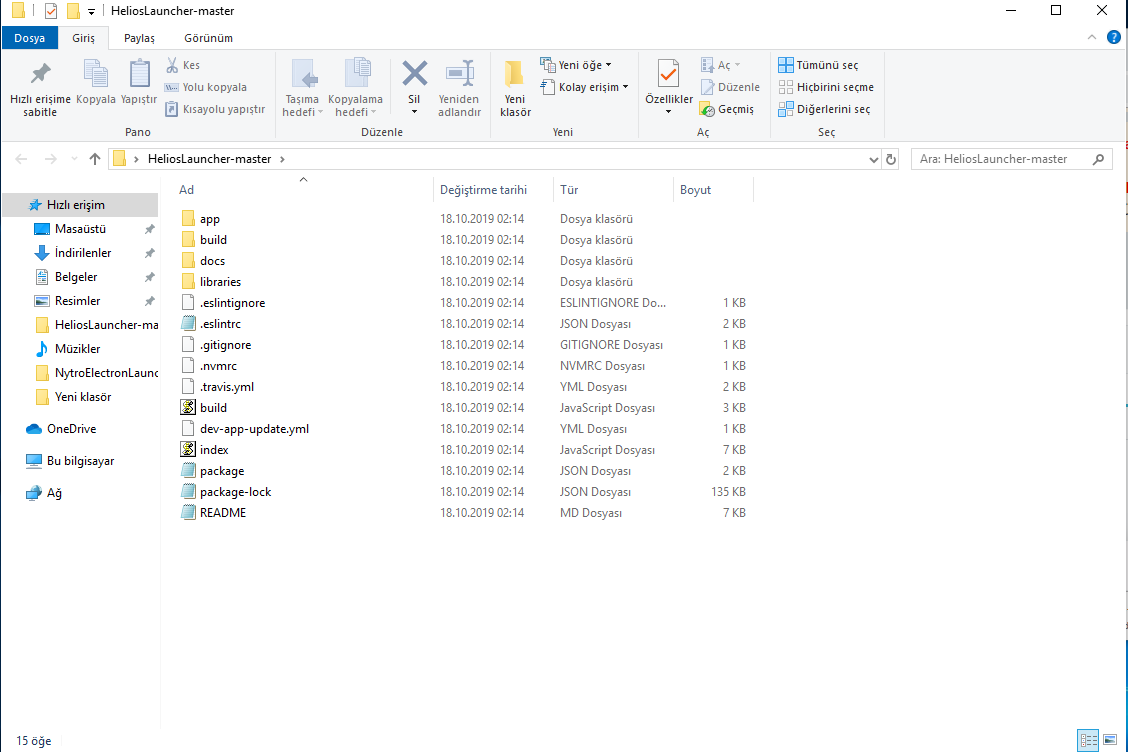Screen dimensions: 1128x752
Task: Click the Aç (Open) ribbon button
Action: click(x=720, y=65)
